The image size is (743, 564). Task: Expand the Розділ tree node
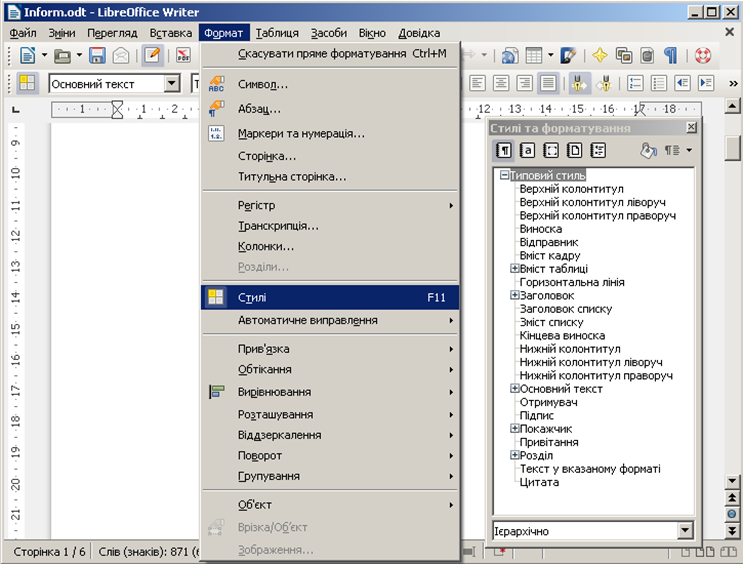tap(515, 455)
